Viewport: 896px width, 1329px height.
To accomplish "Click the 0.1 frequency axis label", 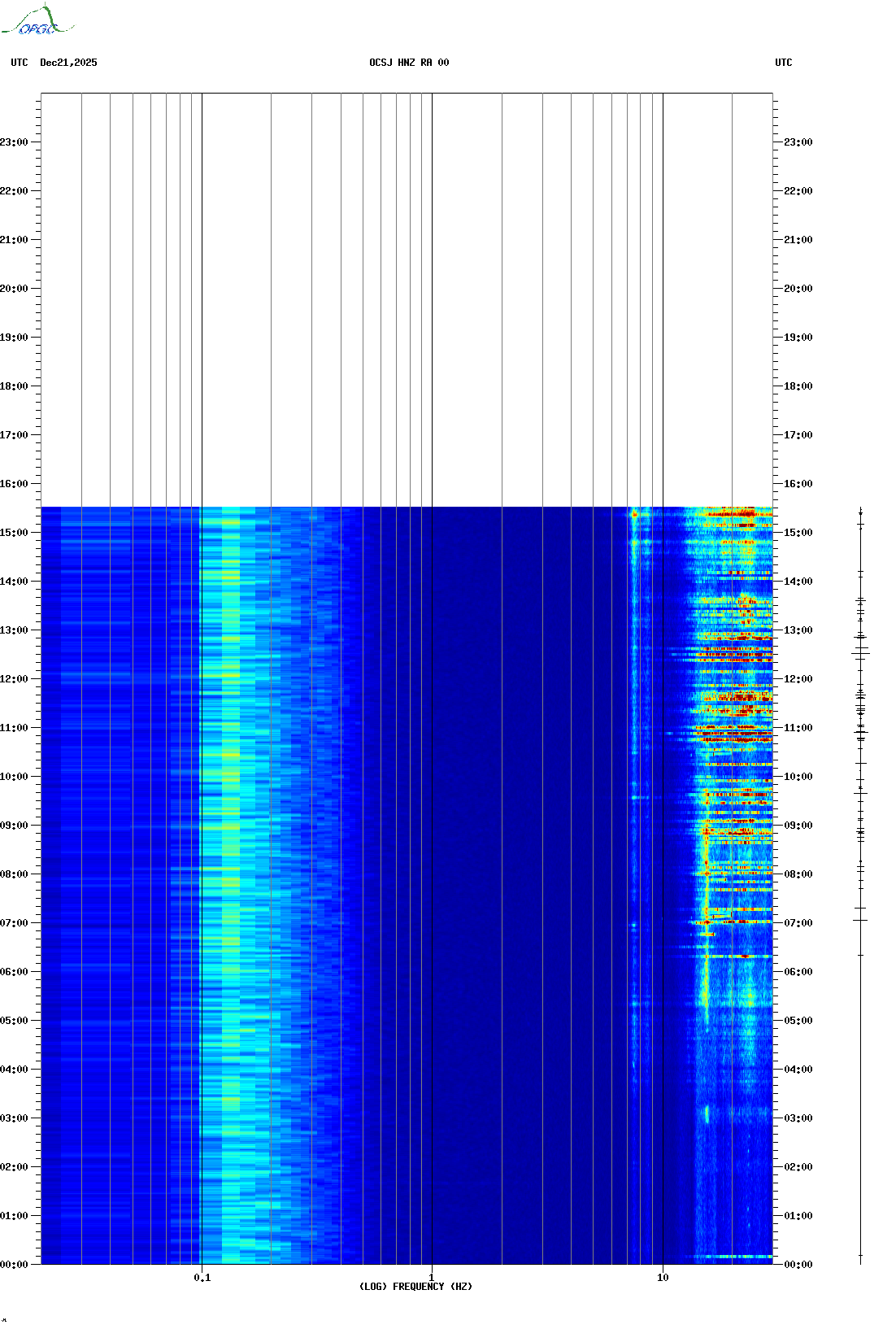I will pyautogui.click(x=202, y=1278).
